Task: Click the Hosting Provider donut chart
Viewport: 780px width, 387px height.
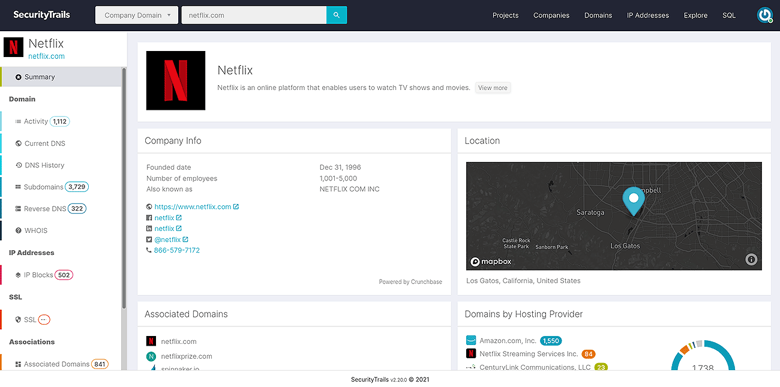Action: [702, 356]
